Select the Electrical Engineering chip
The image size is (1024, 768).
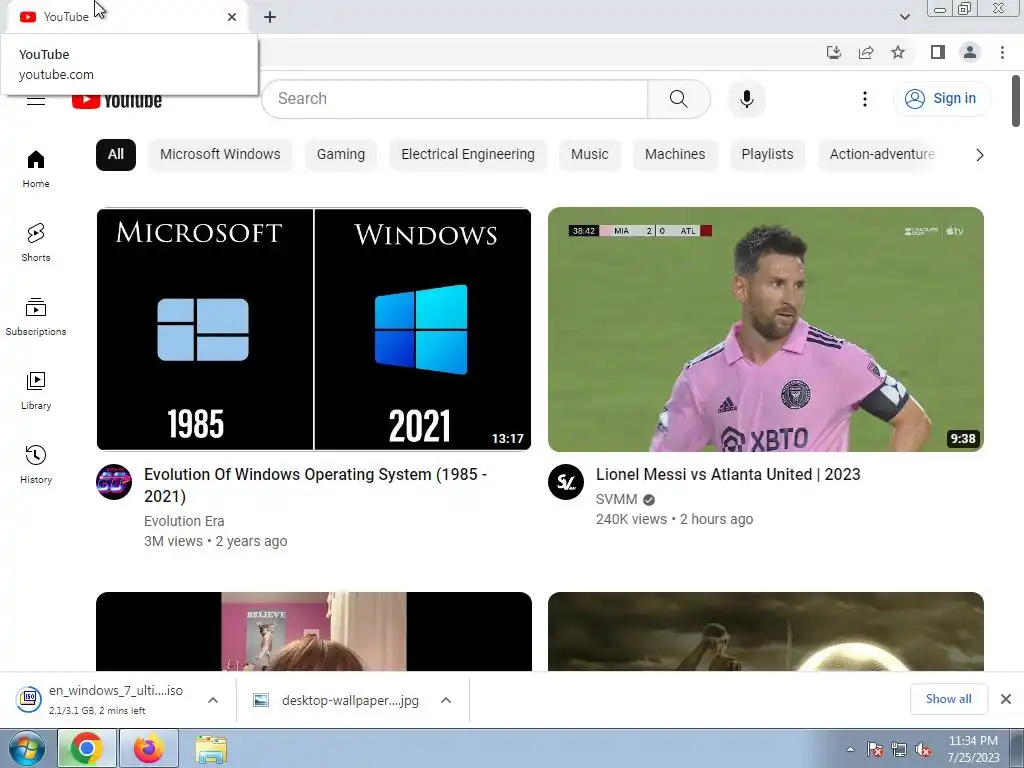pyautogui.click(x=468, y=155)
